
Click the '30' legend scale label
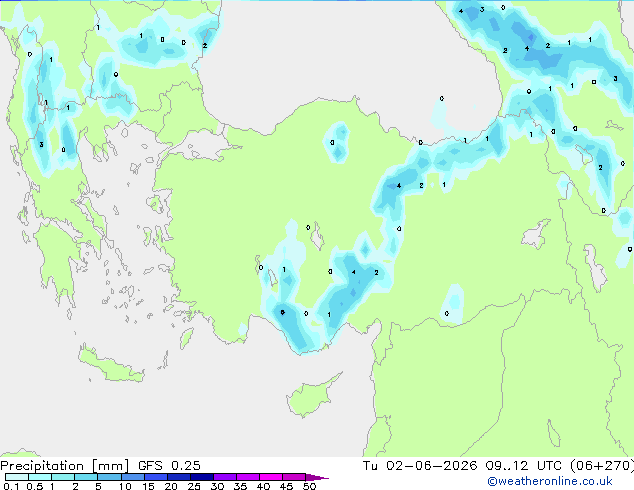click(x=217, y=486)
